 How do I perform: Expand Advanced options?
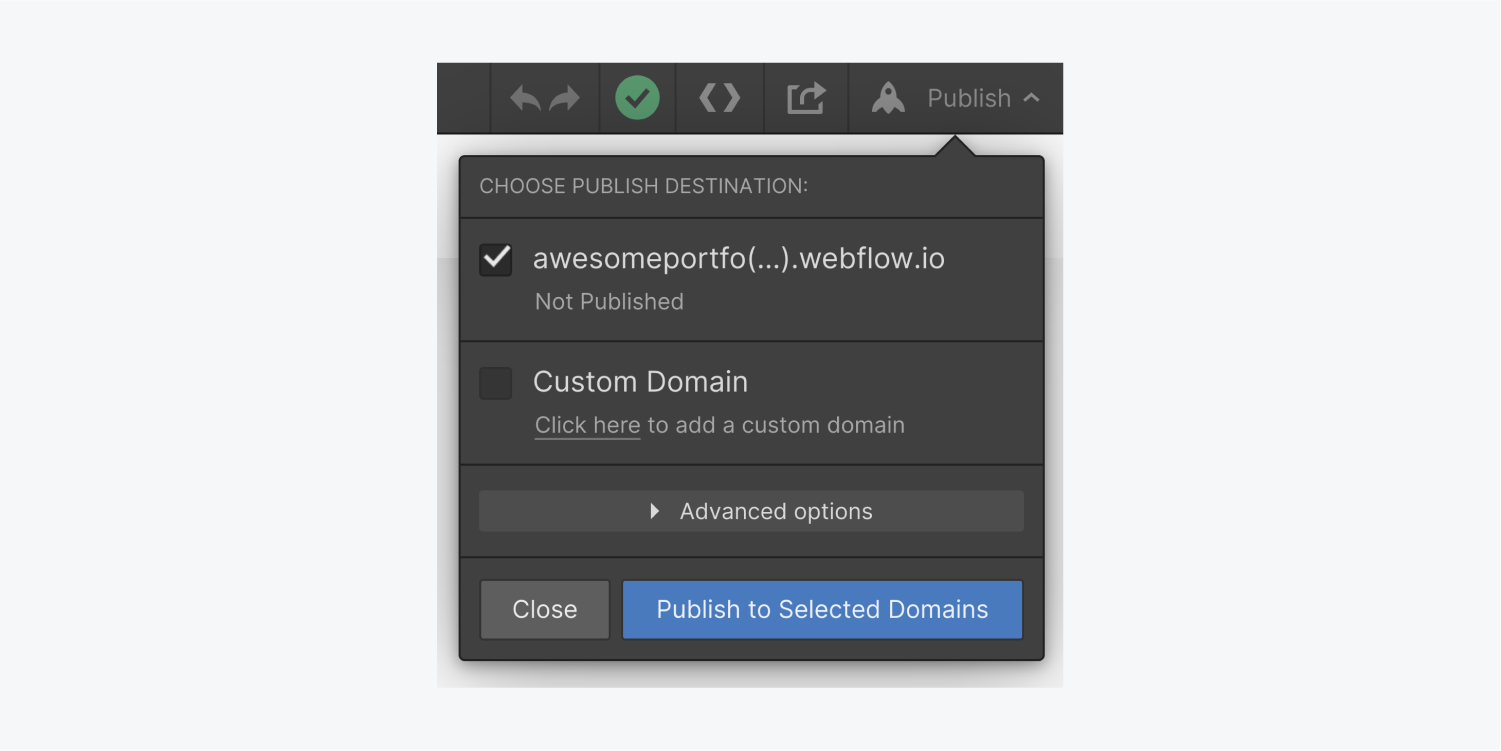[750, 510]
